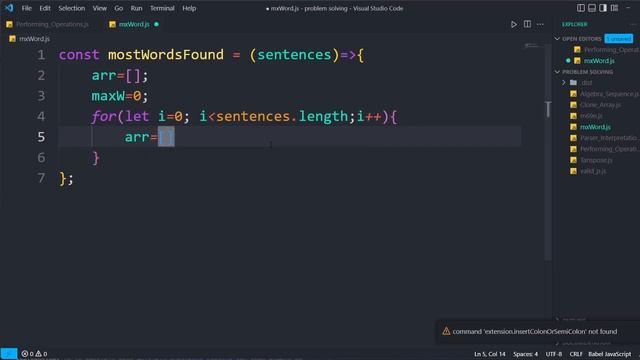Collapse the Problem Solving folder section

click(557, 72)
